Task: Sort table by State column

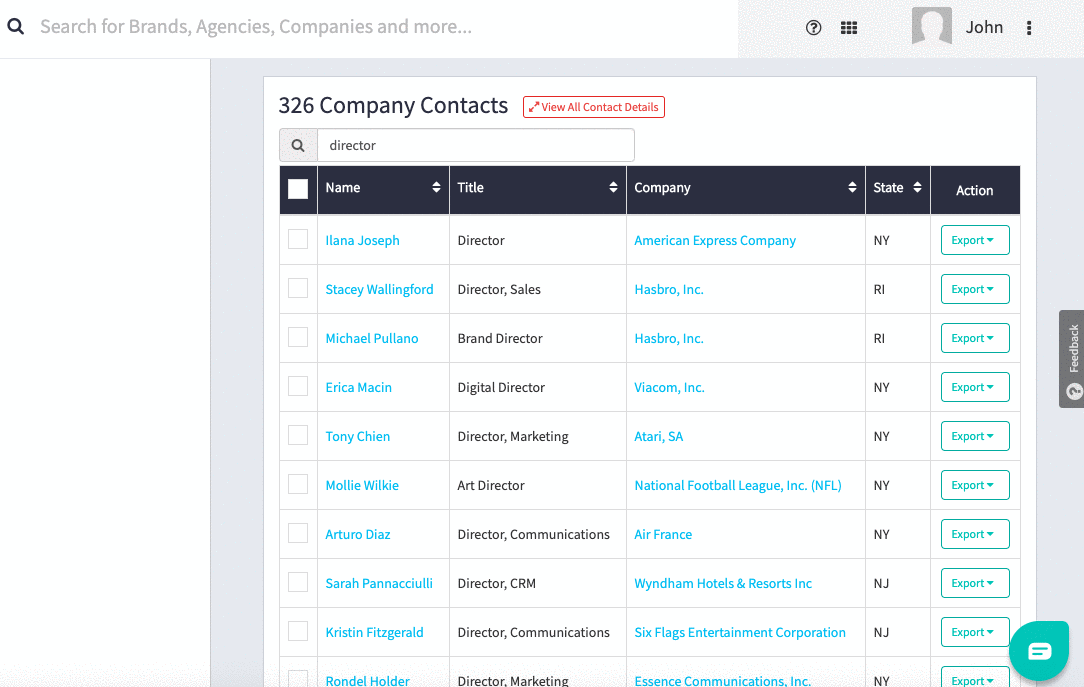Action: 917,187
